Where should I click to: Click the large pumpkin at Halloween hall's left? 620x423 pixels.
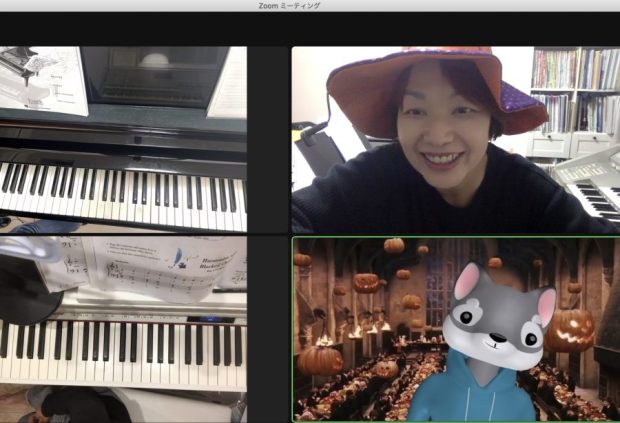pyautogui.click(x=320, y=358)
